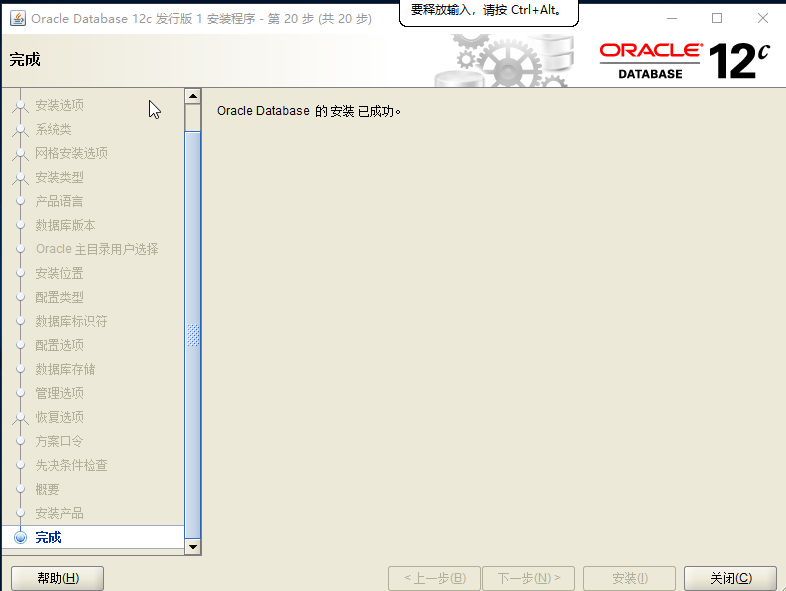Select the 安装产品 step

point(59,513)
